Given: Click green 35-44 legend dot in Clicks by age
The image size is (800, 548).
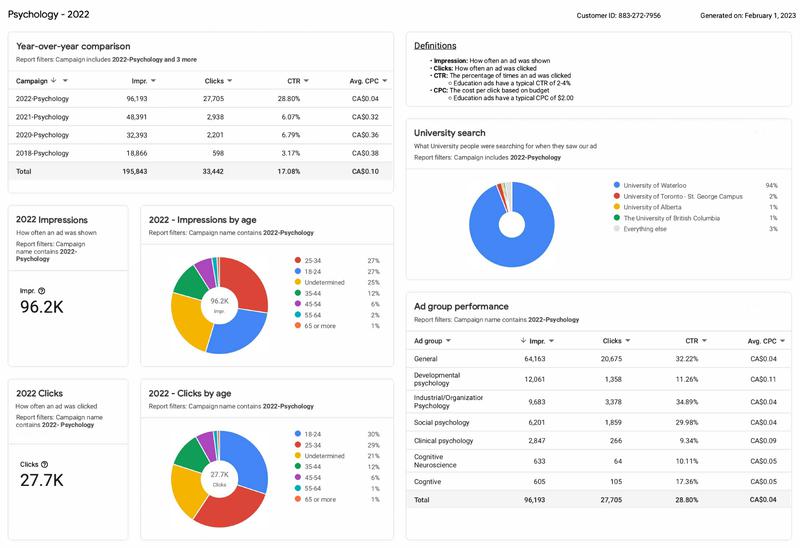Looking at the screenshot, I should (298, 467).
